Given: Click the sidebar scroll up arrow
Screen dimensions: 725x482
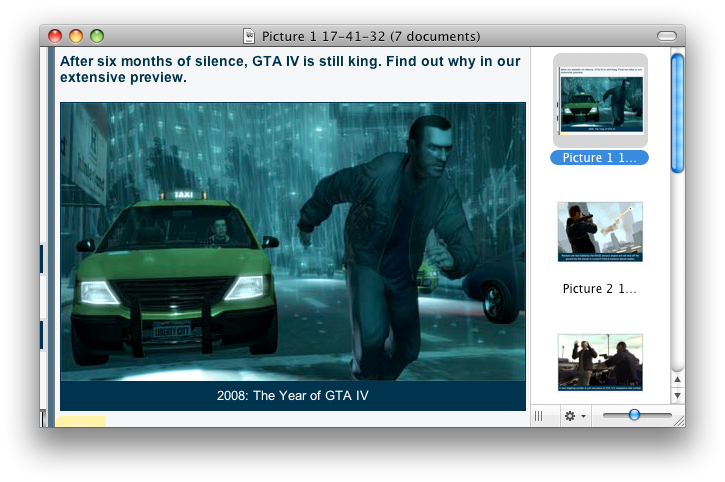Looking at the screenshot, I should (x=677, y=379).
